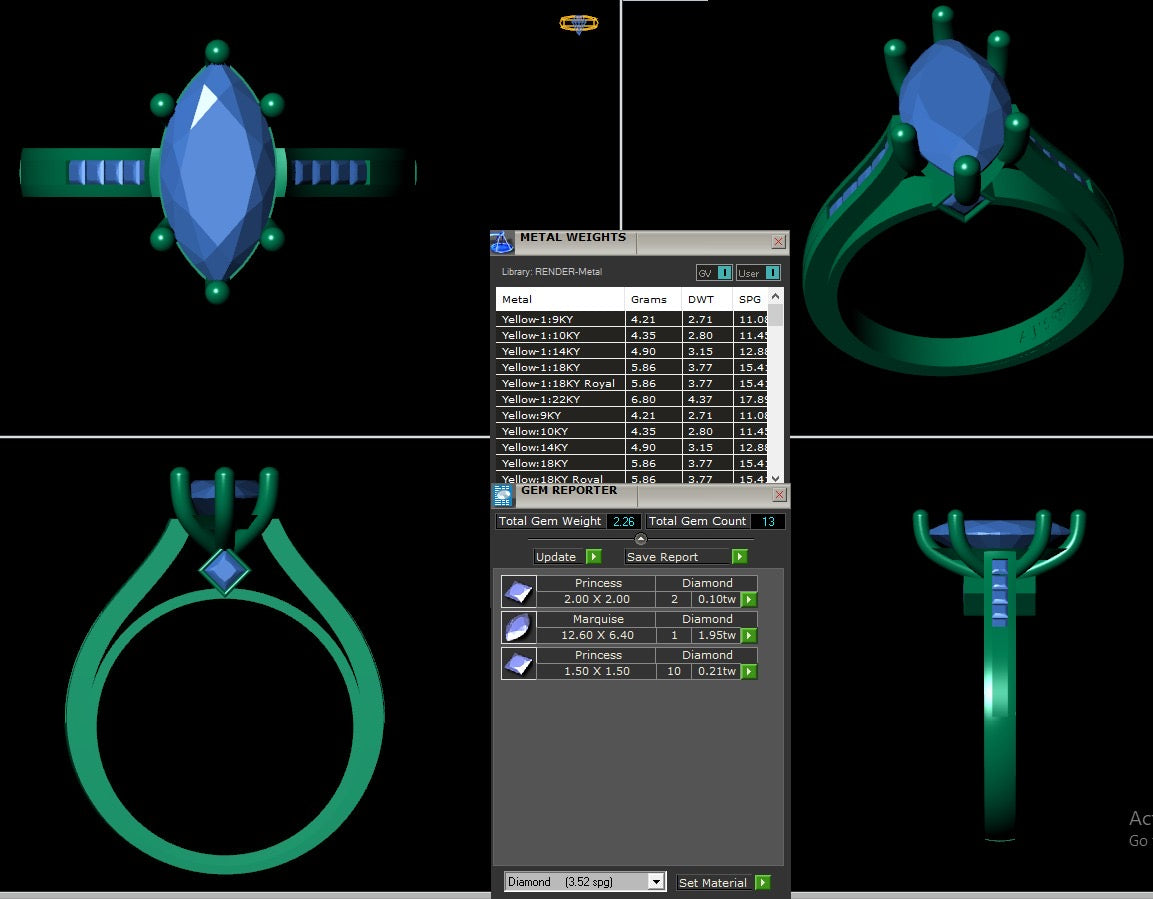This screenshot has height=899, width=1153.
Task: Close the Metal Weights panel
Action: click(778, 241)
